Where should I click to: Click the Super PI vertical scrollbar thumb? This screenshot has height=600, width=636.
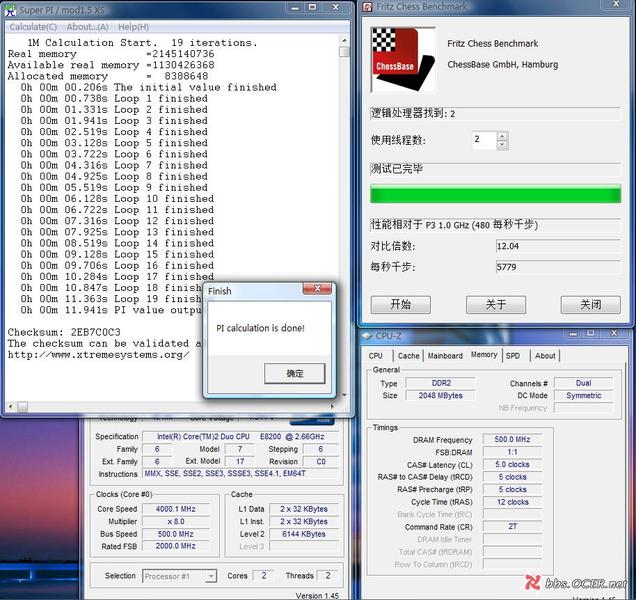[344, 52]
